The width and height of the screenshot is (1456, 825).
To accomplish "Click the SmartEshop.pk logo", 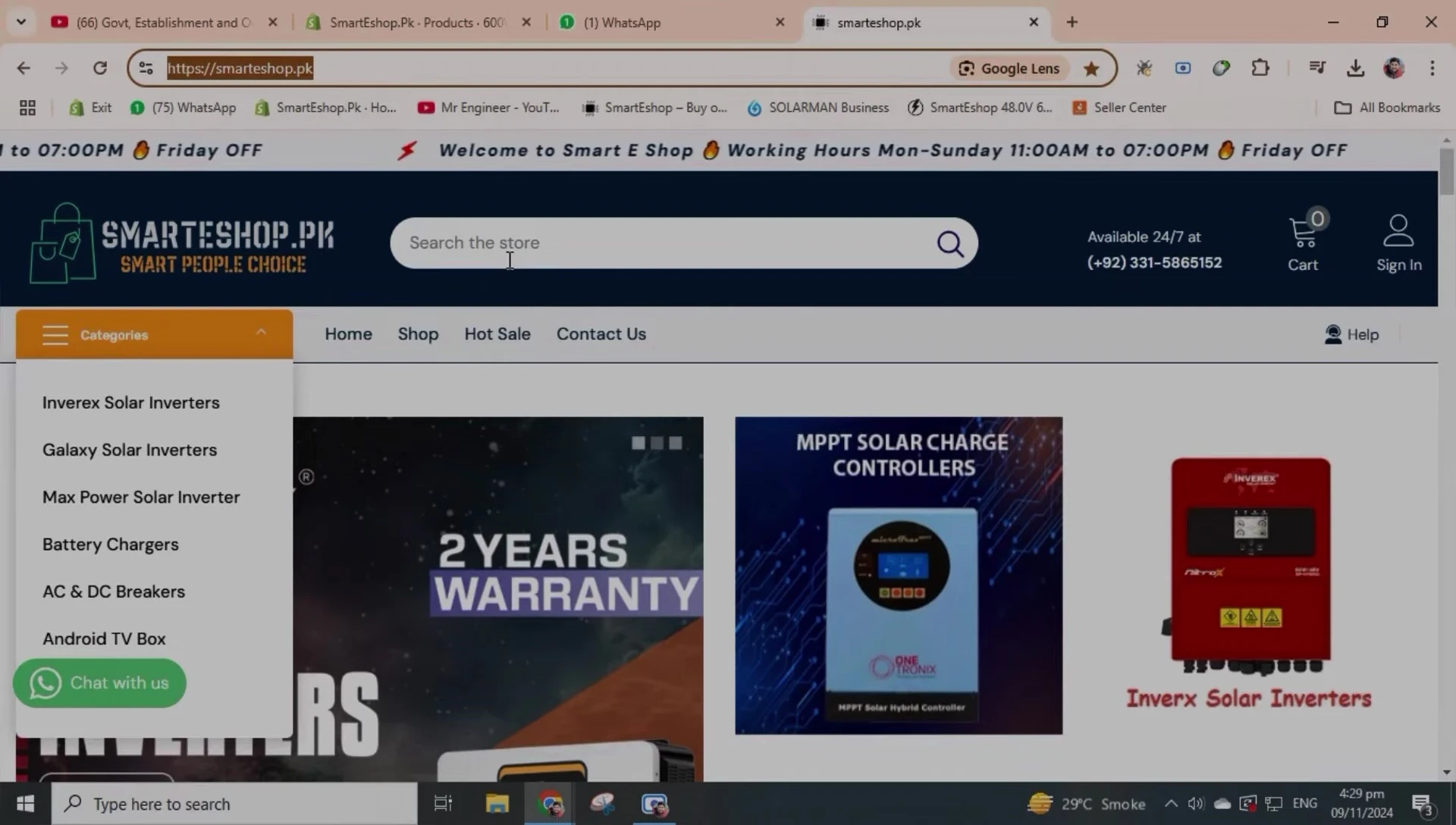I will pyautogui.click(x=182, y=243).
